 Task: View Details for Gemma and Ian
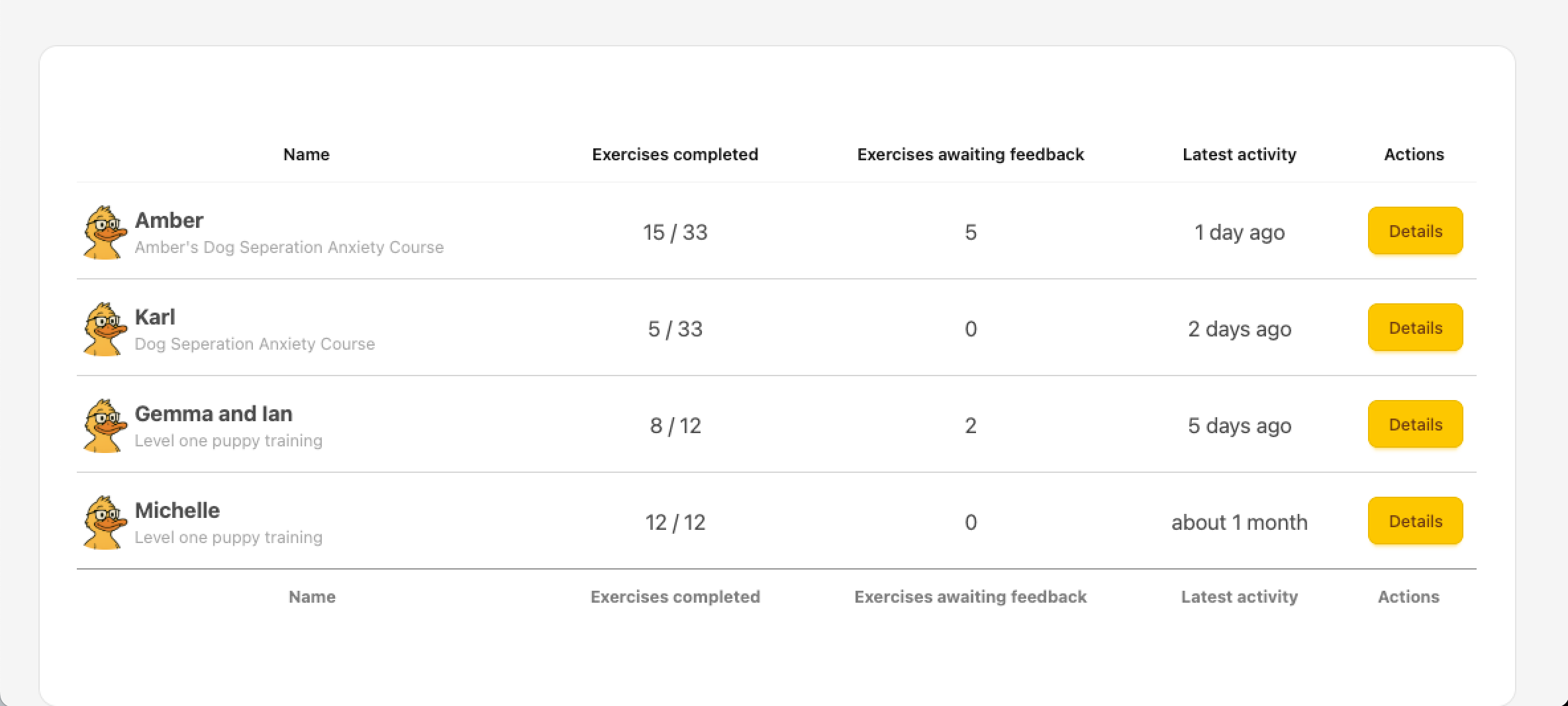[x=1415, y=425]
